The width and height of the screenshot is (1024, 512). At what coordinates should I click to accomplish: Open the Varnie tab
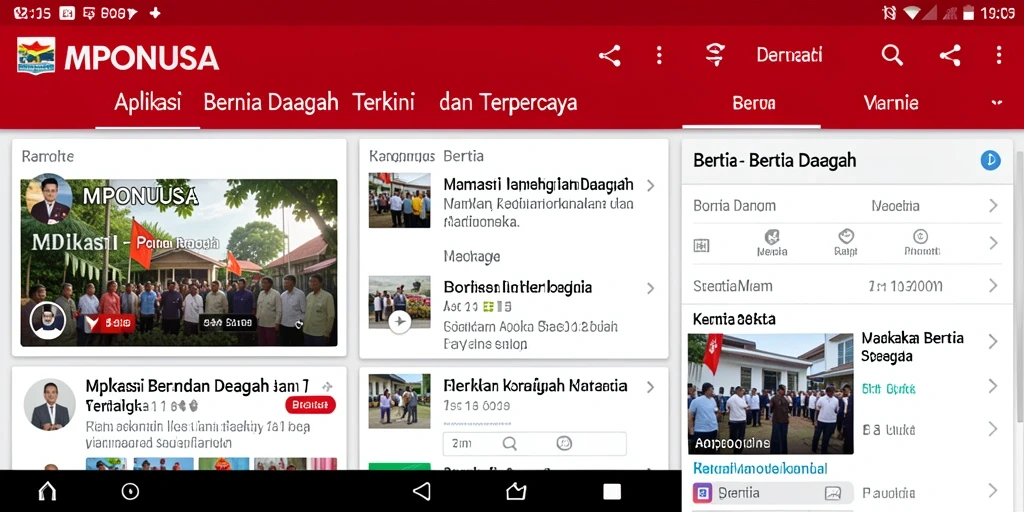click(x=891, y=103)
